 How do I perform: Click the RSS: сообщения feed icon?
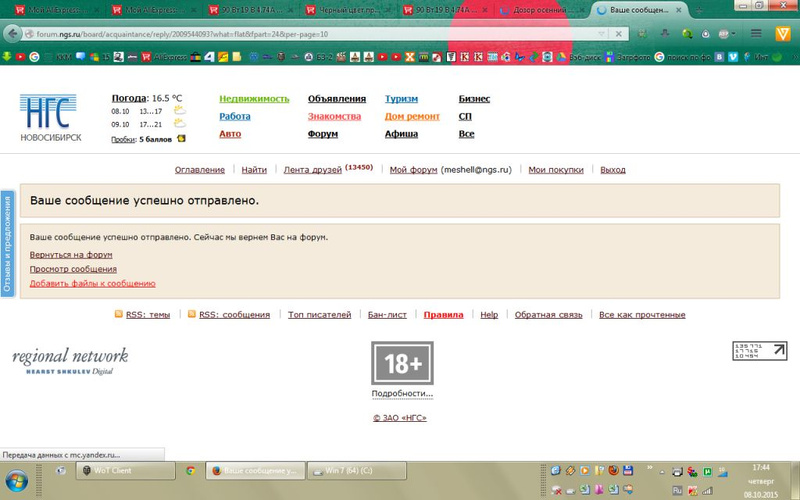point(192,315)
